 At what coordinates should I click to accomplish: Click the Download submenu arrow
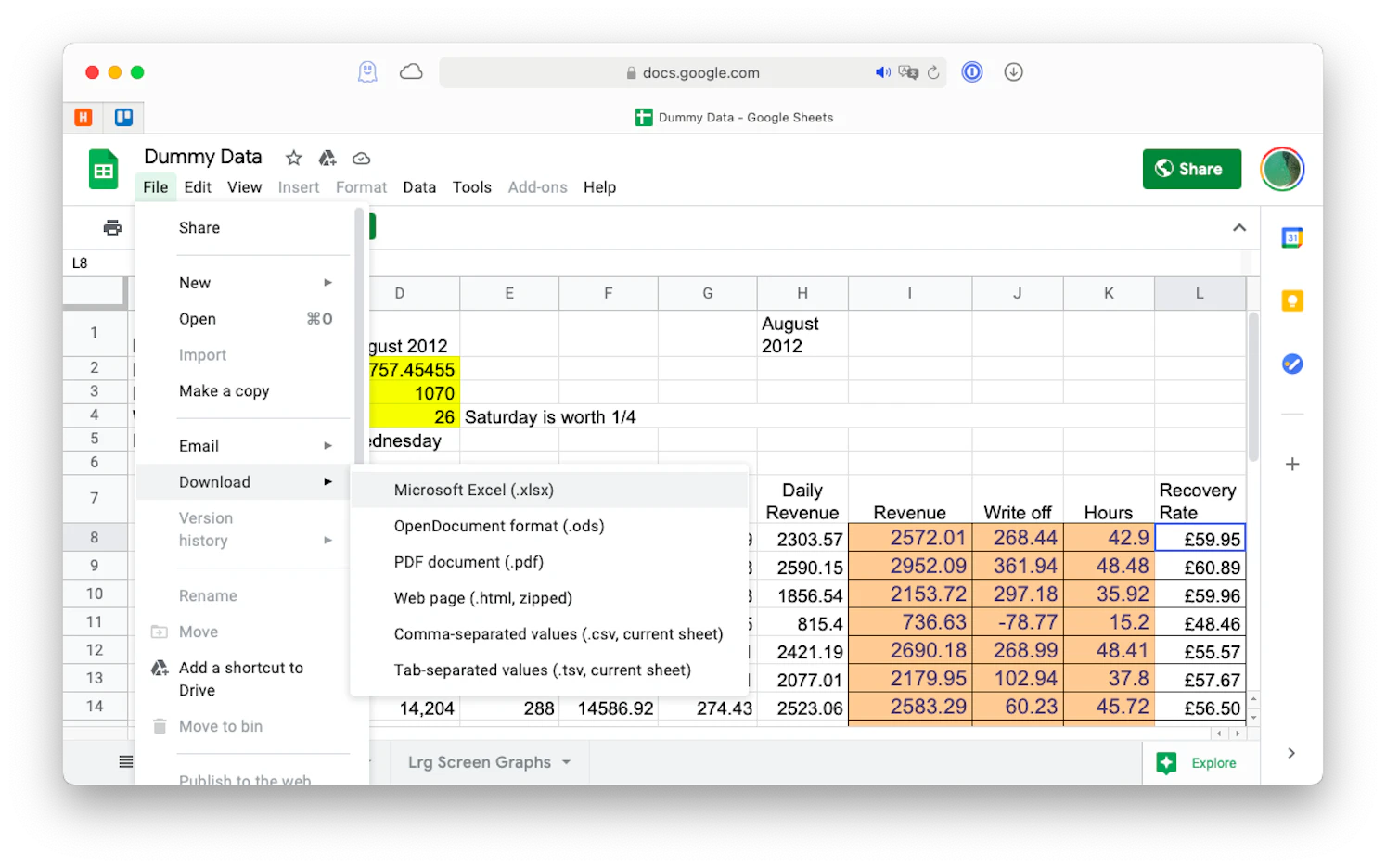[327, 482]
